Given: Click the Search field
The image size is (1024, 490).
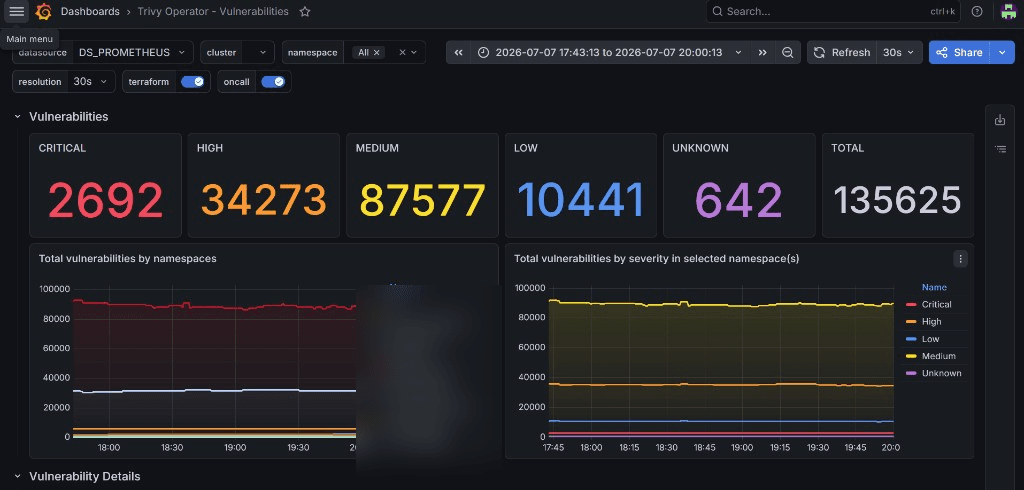Looking at the screenshot, I should [x=833, y=11].
